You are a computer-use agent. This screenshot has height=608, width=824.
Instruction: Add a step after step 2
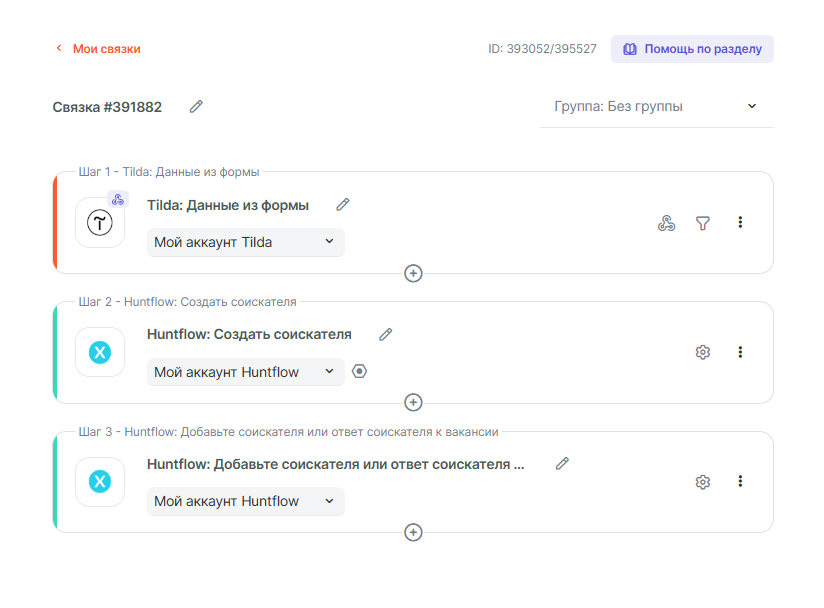tap(413, 402)
